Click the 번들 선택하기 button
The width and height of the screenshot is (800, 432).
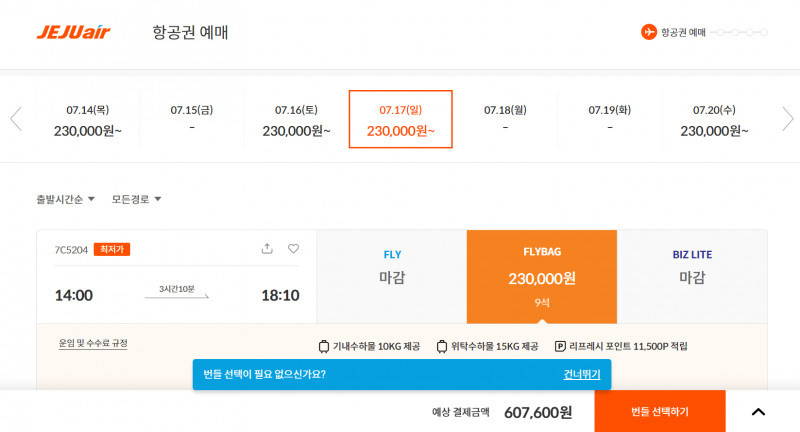[x=660, y=412]
